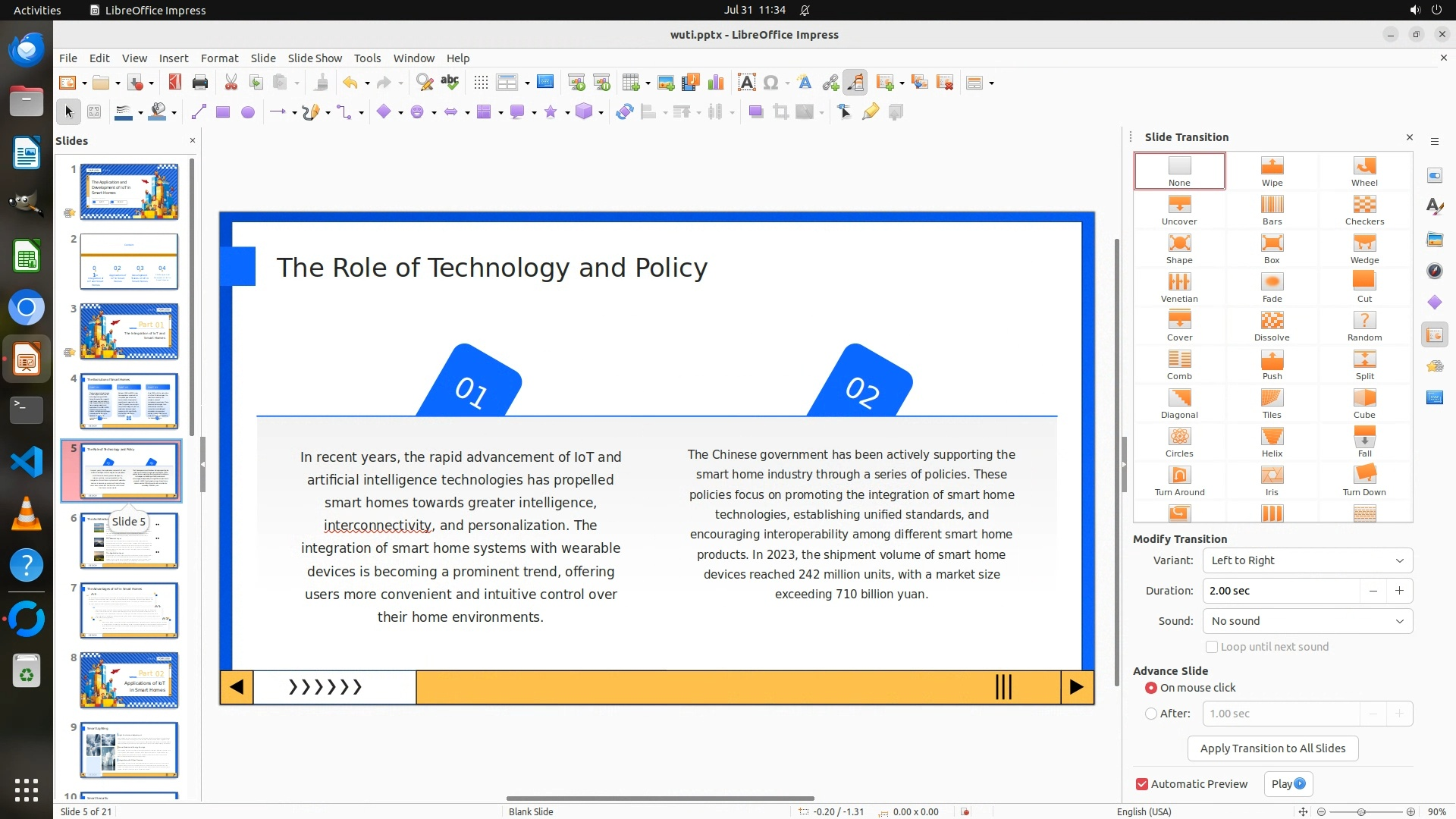Select the After advance option
Image resolution: width=1456 pixels, height=819 pixels.
(1151, 713)
